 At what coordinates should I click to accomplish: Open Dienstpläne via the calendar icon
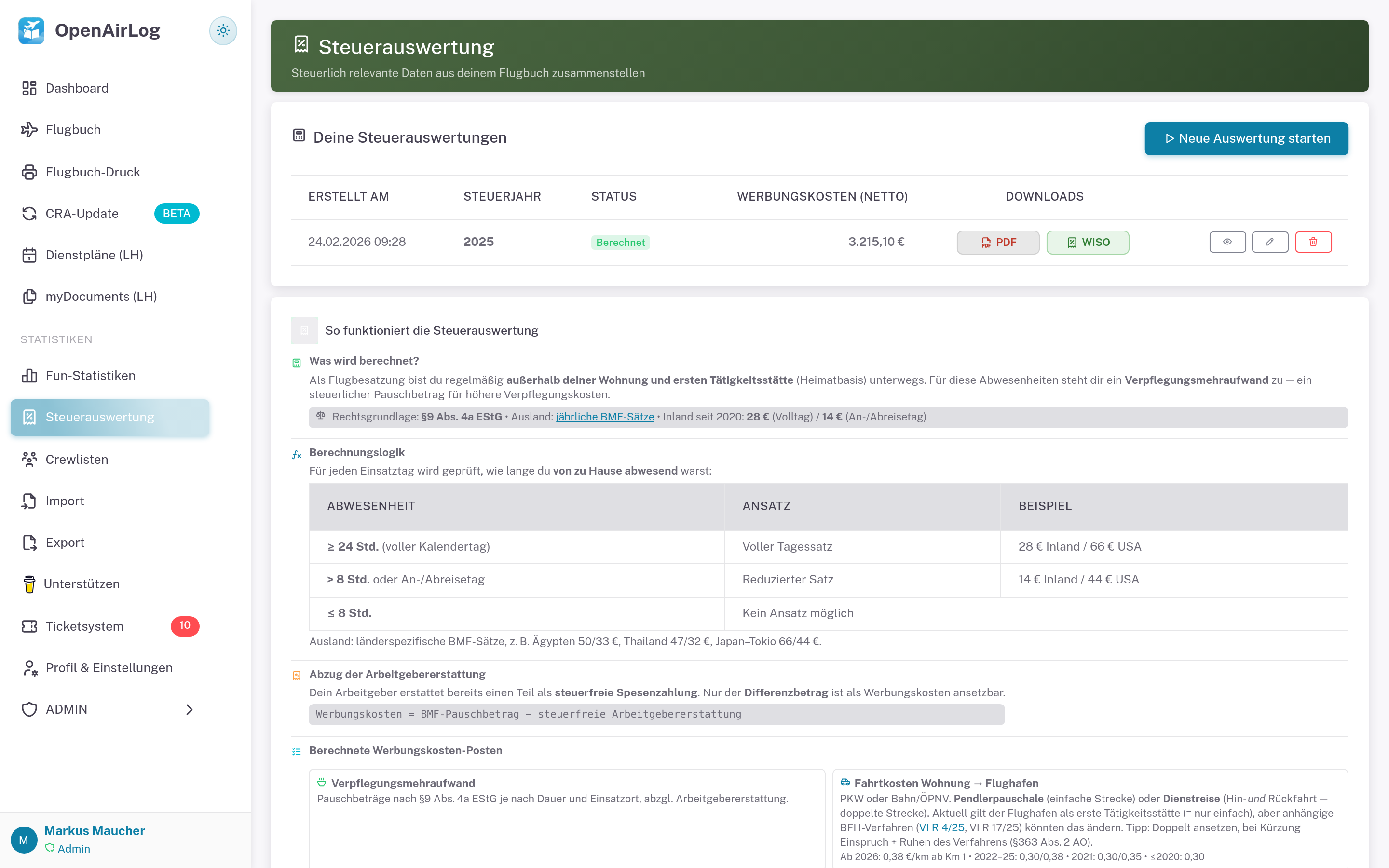pos(30,255)
